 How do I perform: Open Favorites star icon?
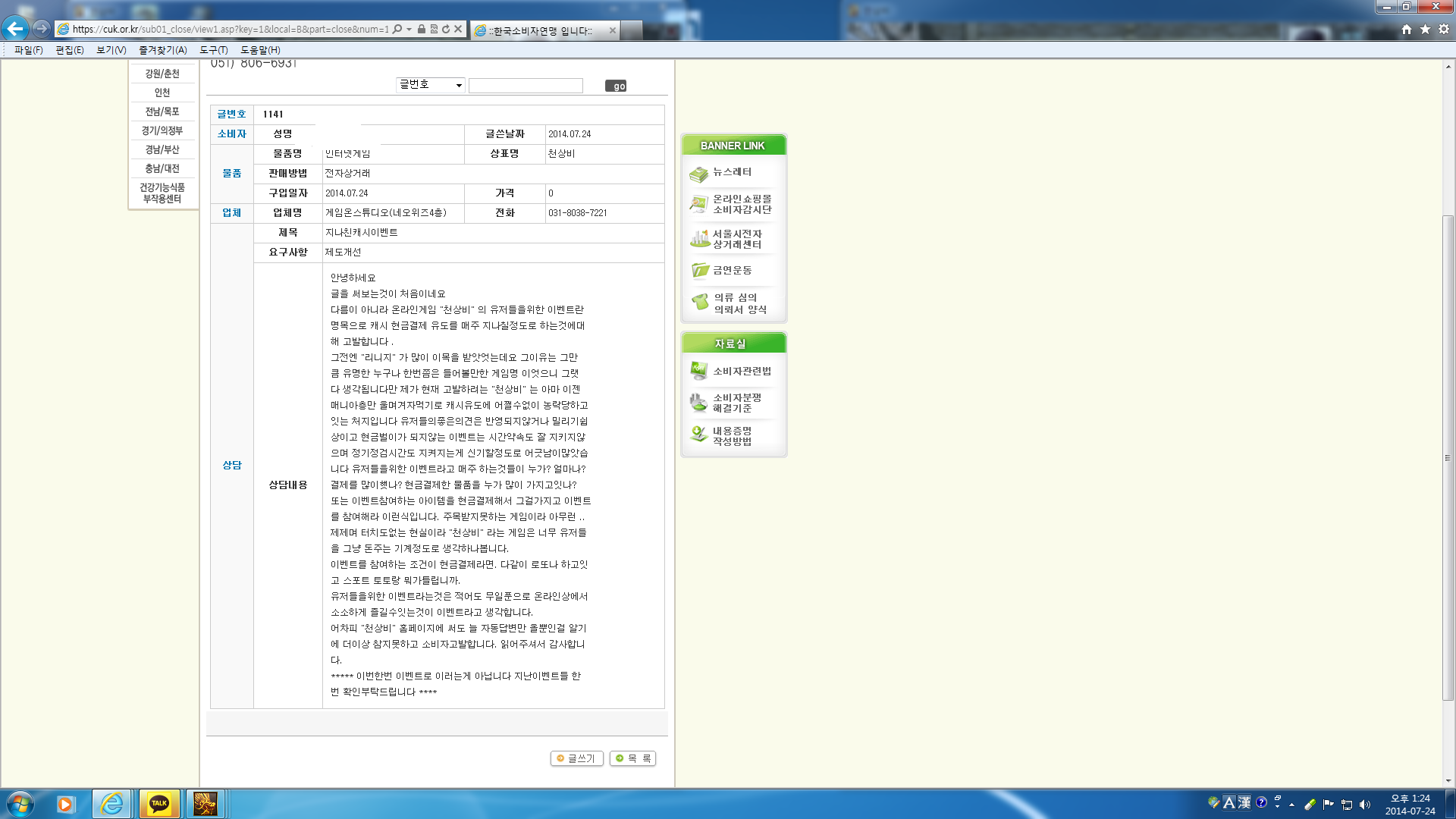1425,29
